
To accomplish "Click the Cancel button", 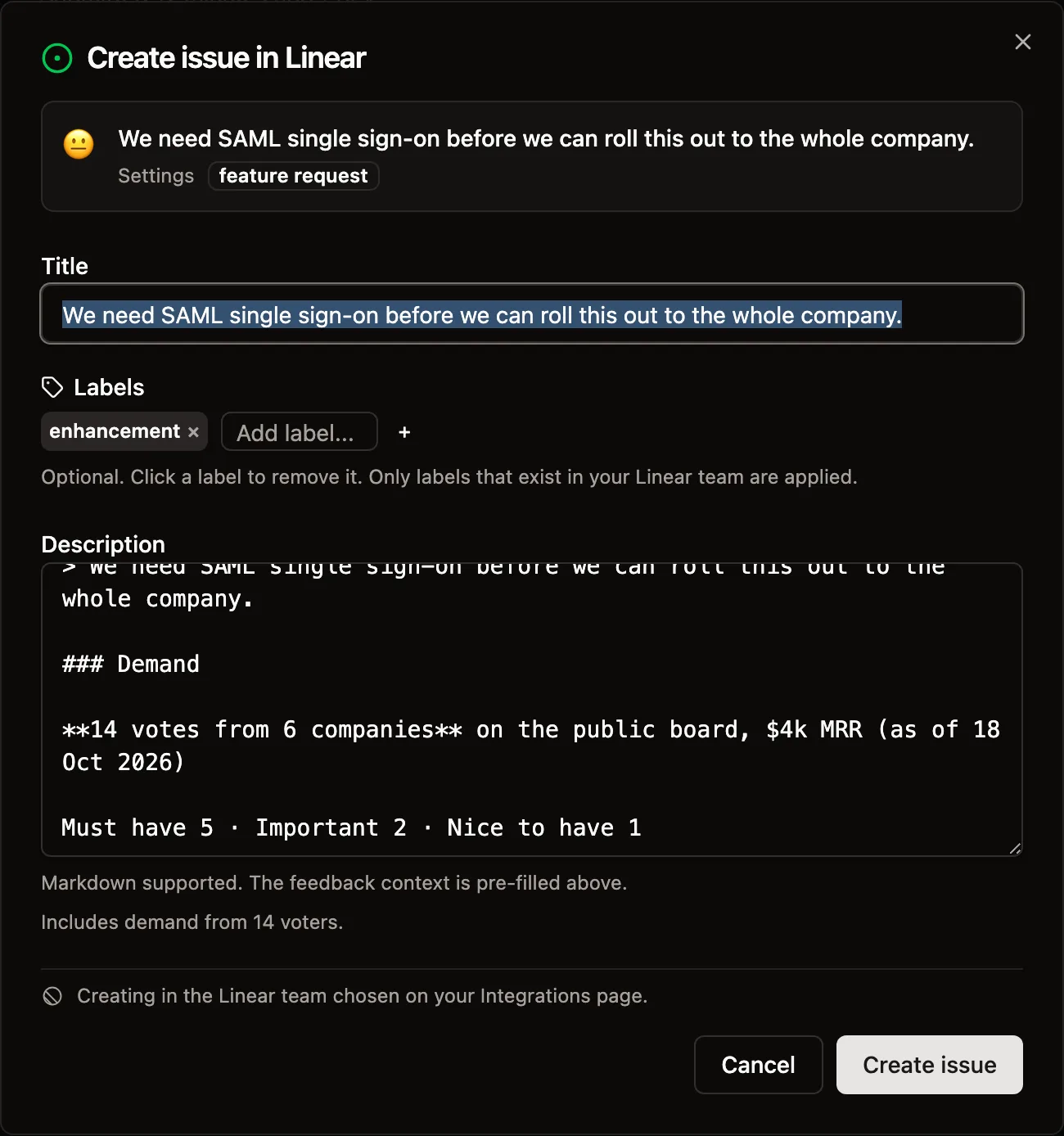I will tap(759, 1065).
